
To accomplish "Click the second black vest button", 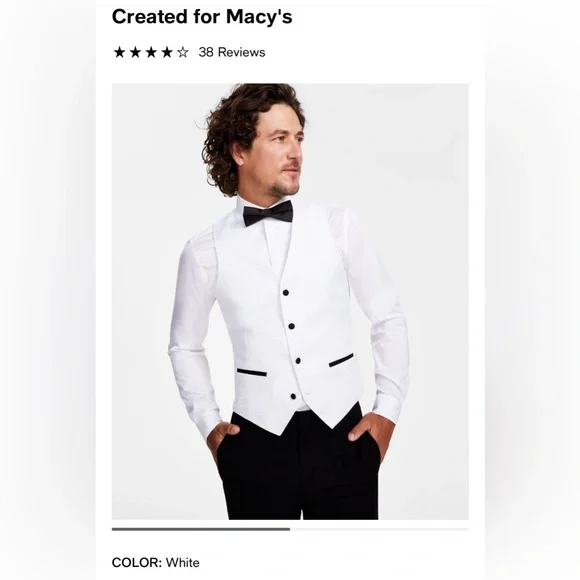I will [291, 326].
